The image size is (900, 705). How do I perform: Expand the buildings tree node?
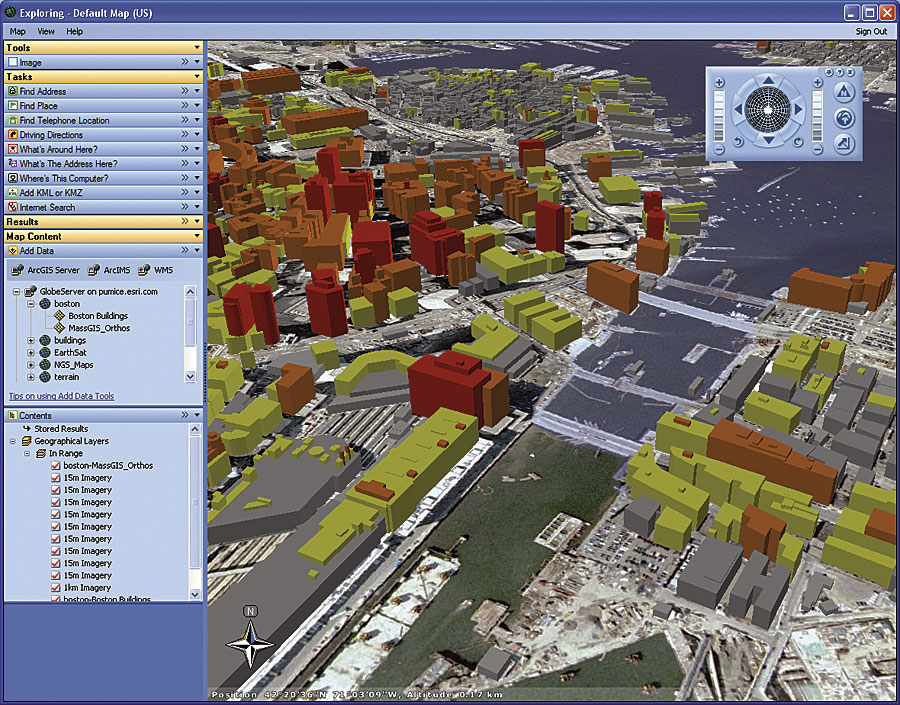click(31, 341)
